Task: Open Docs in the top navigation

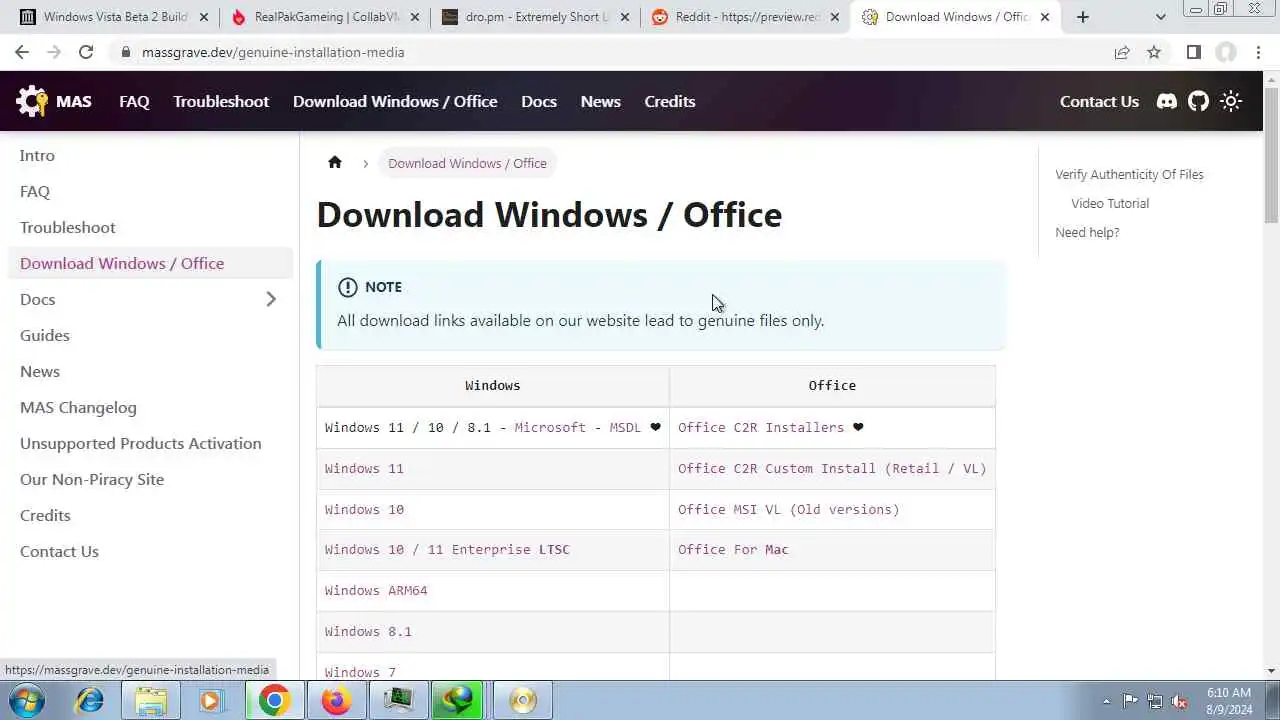Action: (x=539, y=101)
